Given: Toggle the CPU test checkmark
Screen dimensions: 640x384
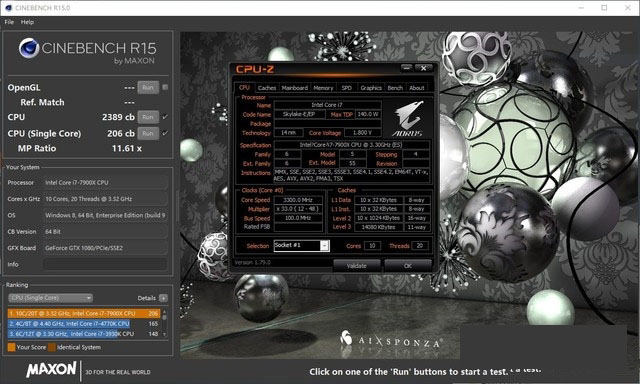Looking at the screenshot, I should pyautogui.click(x=165, y=117).
